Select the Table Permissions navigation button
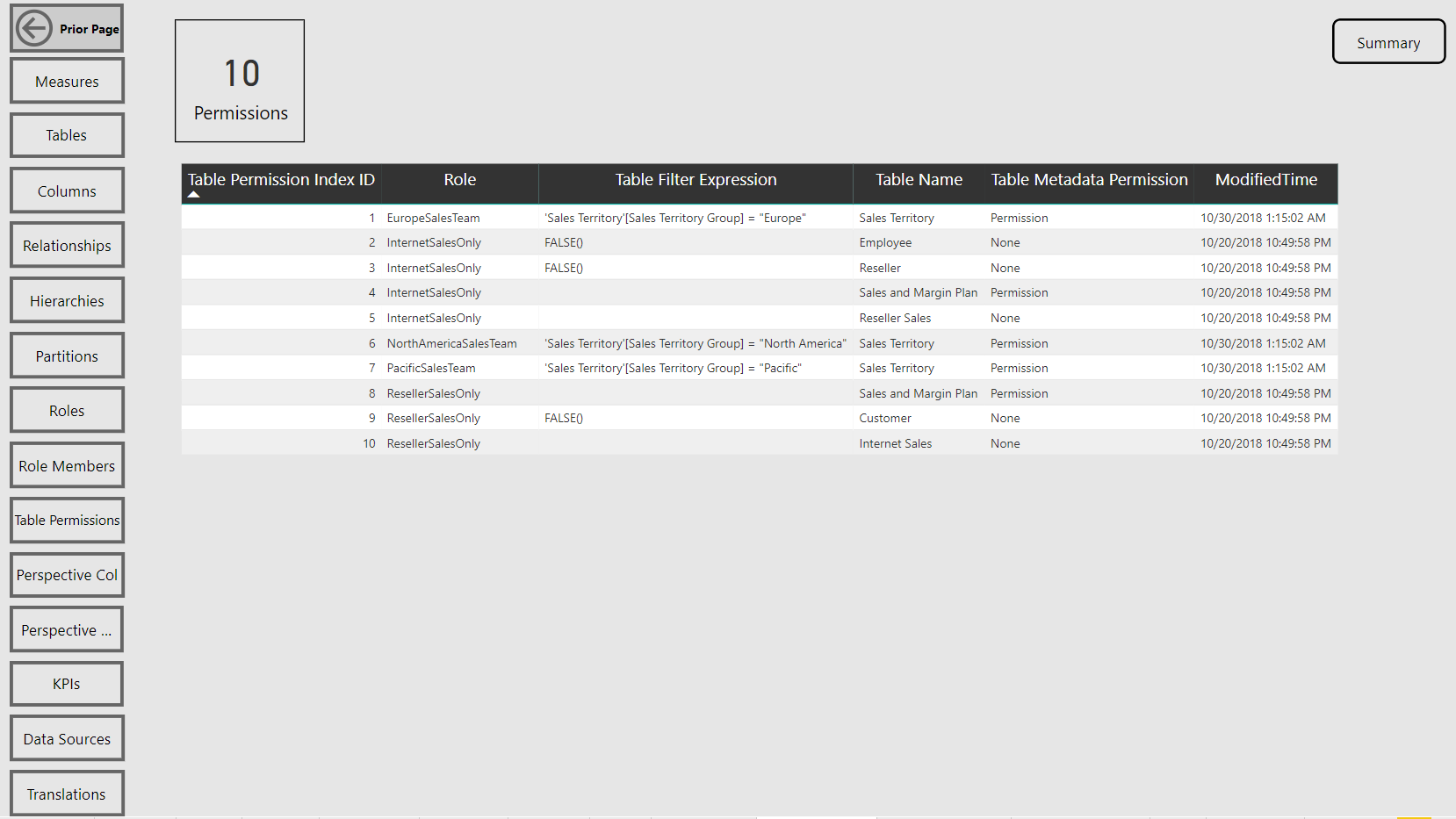 [x=67, y=520]
